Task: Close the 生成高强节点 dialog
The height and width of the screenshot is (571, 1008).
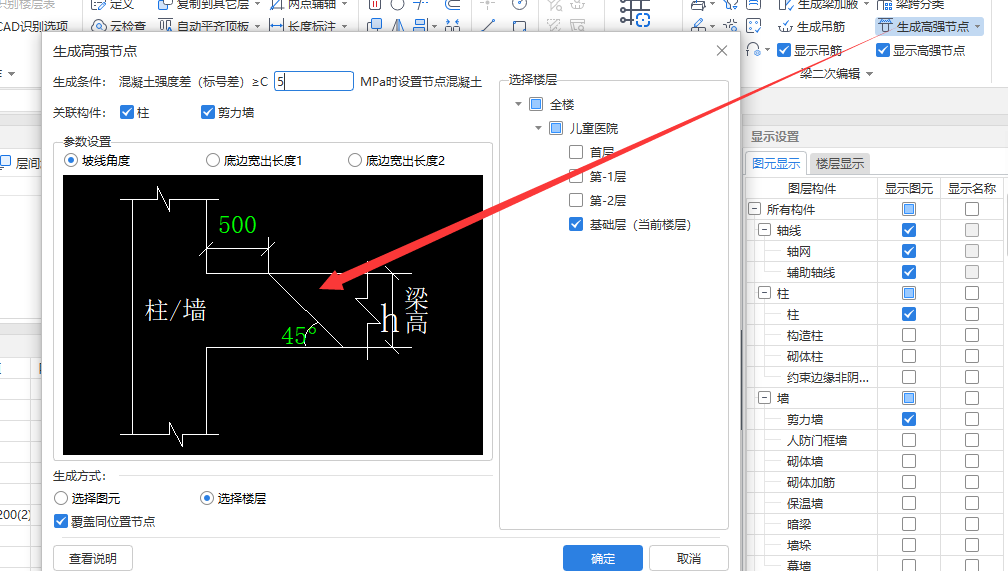Action: click(x=722, y=51)
